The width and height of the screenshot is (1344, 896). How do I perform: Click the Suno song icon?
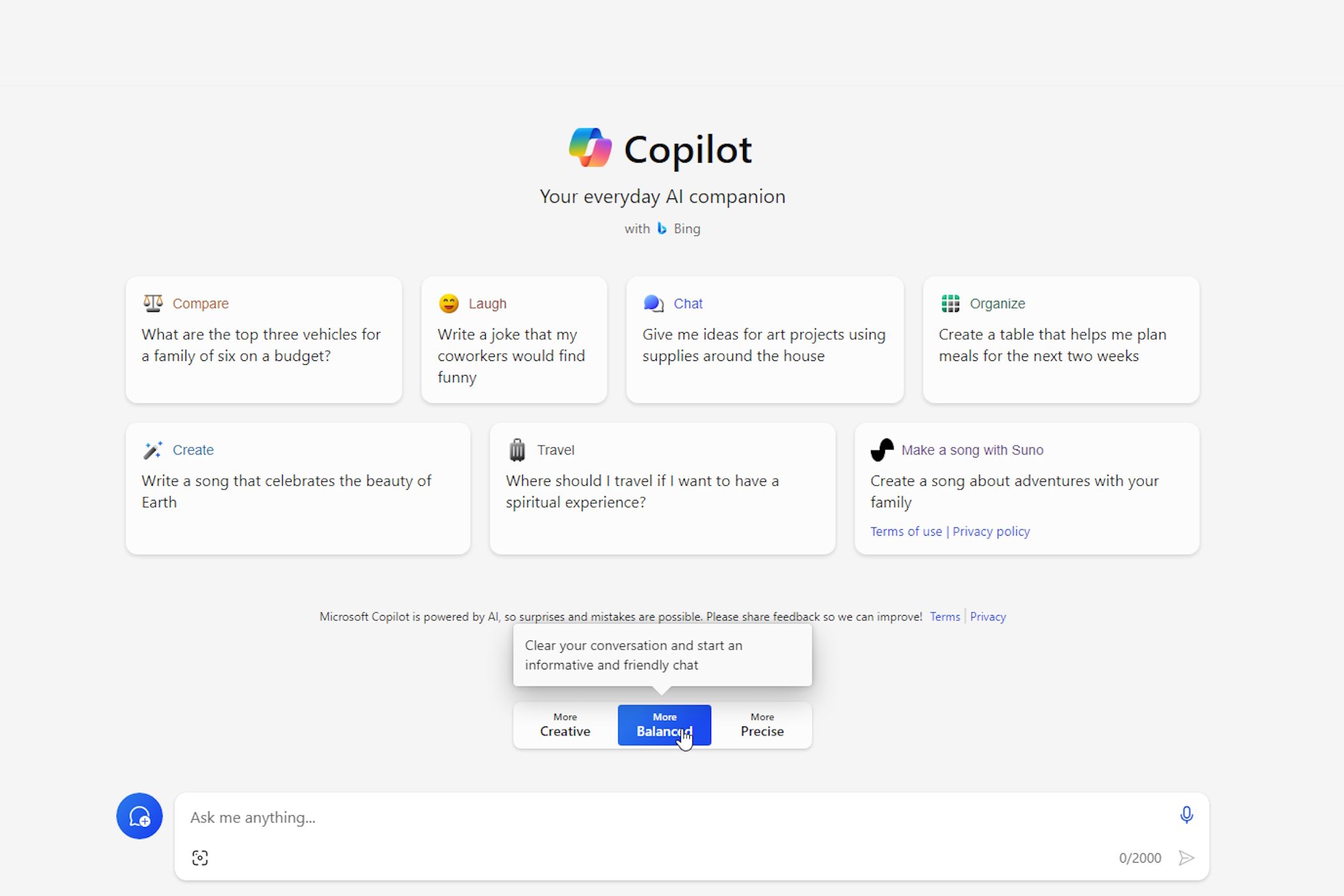(x=882, y=450)
